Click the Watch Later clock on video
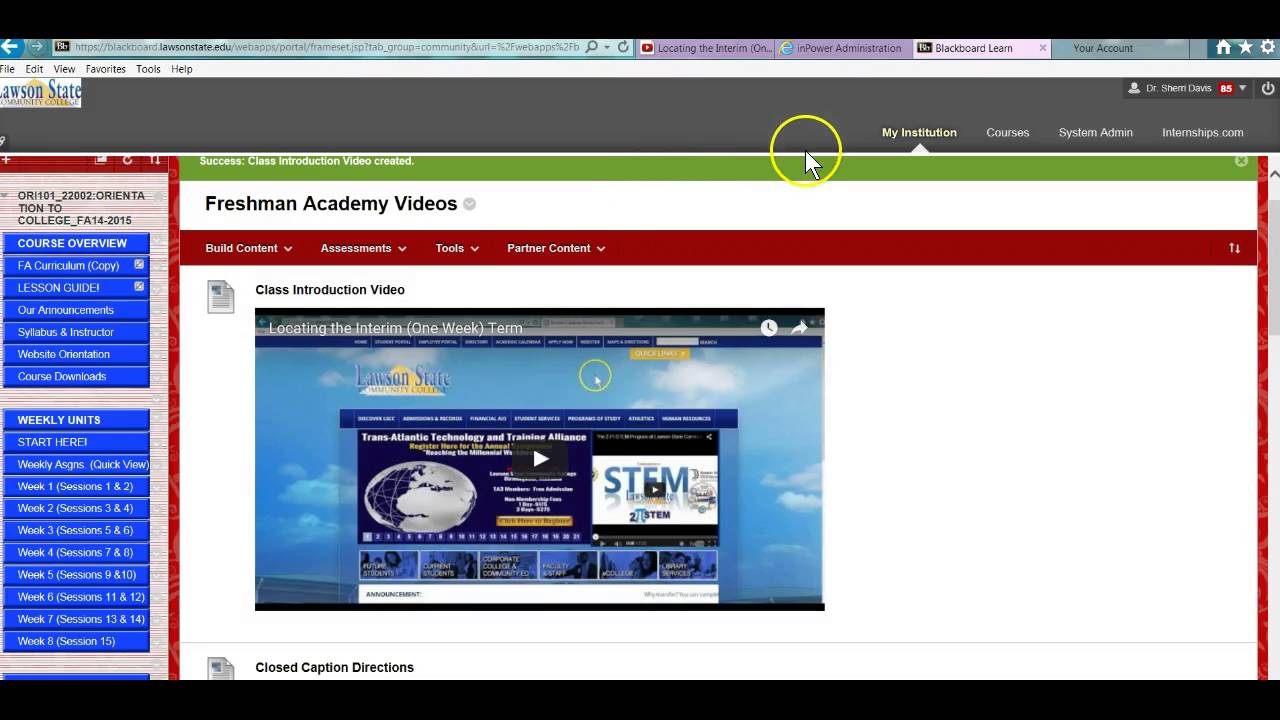1280x720 pixels. tap(768, 328)
